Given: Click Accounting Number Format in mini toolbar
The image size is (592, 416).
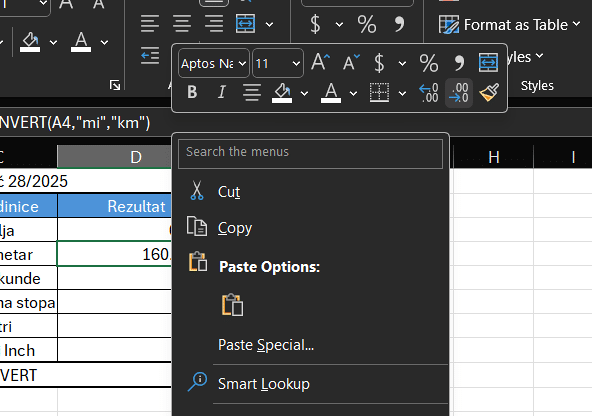Looking at the screenshot, I should point(379,63).
